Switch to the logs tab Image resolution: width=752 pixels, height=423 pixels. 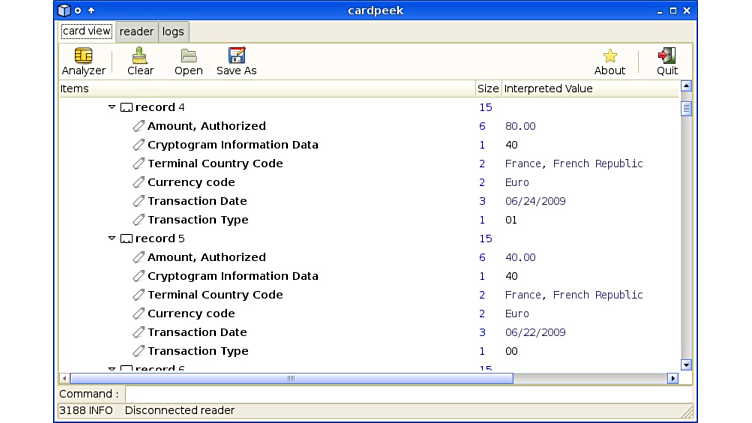pyautogui.click(x=173, y=32)
